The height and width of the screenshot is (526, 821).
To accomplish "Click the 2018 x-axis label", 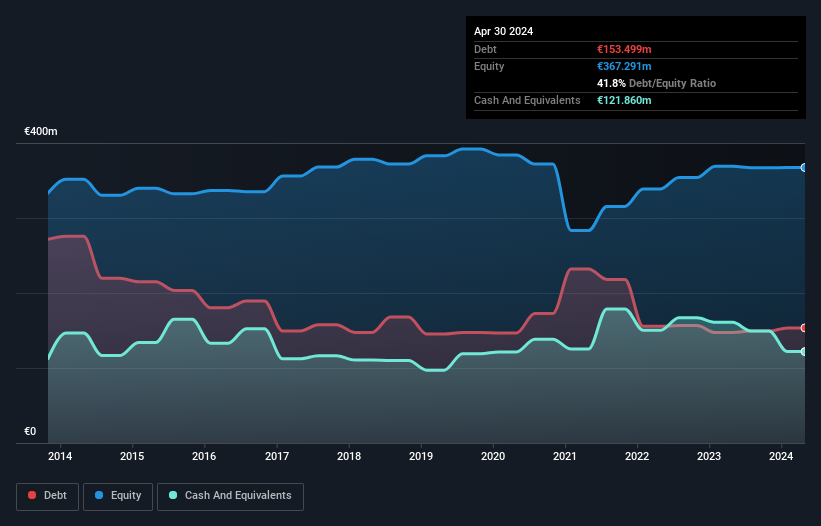I will click(349, 456).
